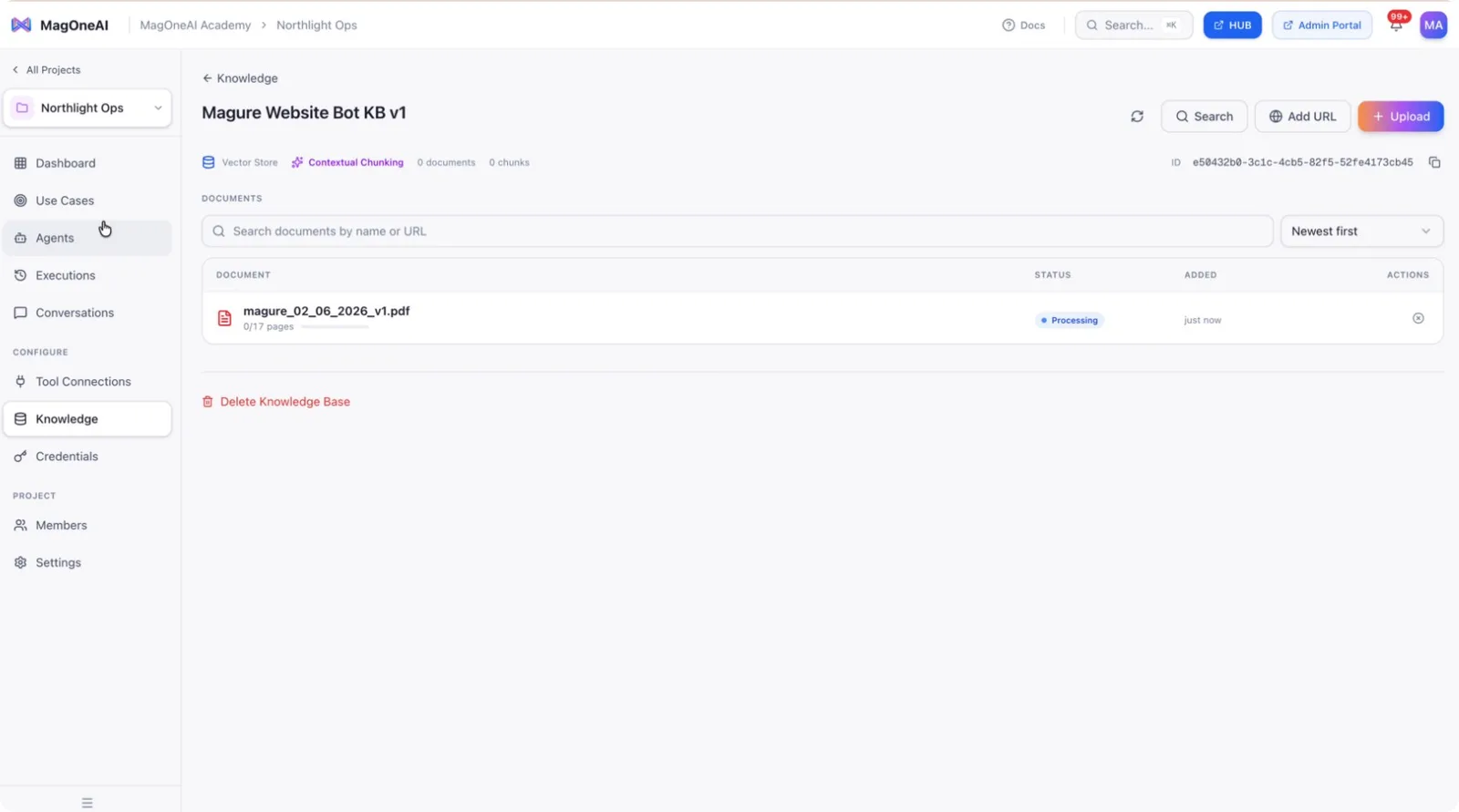Click MagOneAI Academy breadcrumb
Viewport: 1459px width, 812px height.
click(195, 26)
